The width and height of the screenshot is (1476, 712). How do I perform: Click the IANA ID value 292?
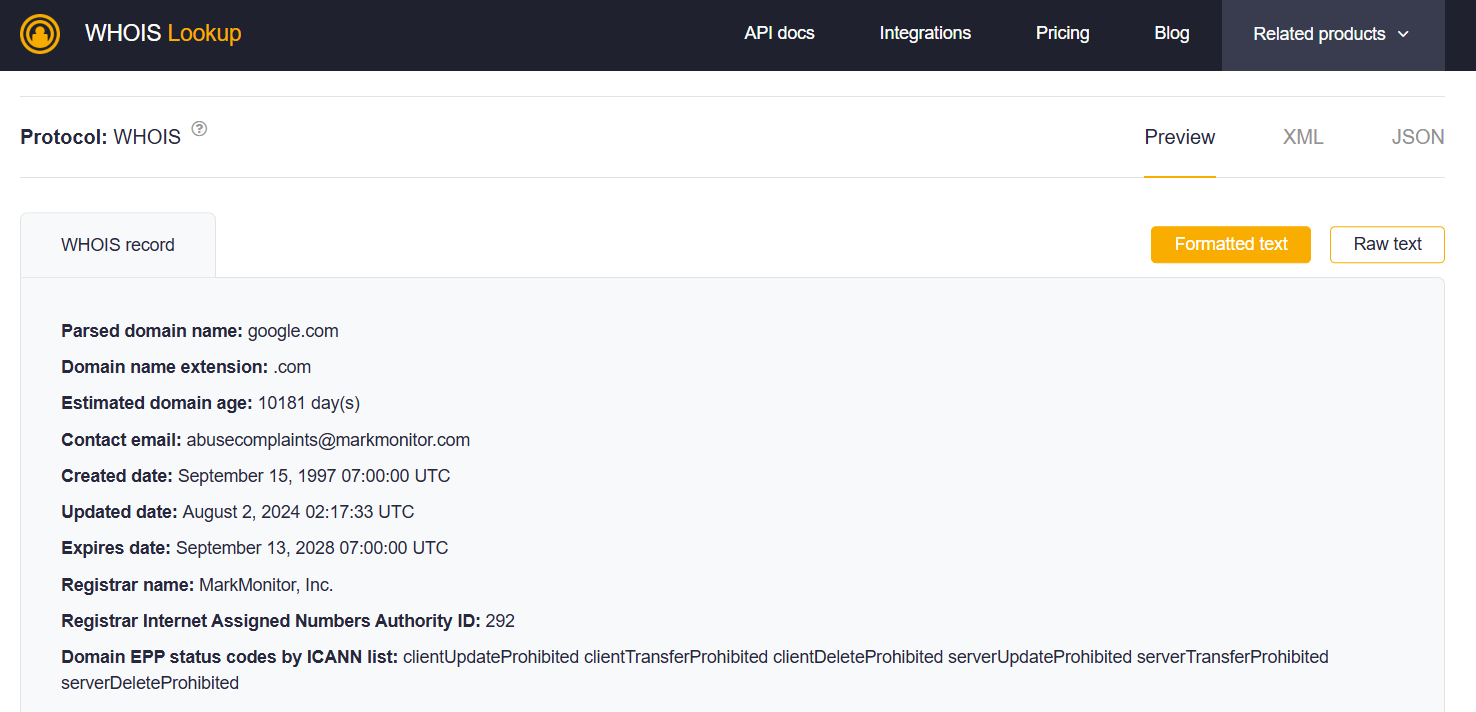pyautogui.click(x=500, y=621)
